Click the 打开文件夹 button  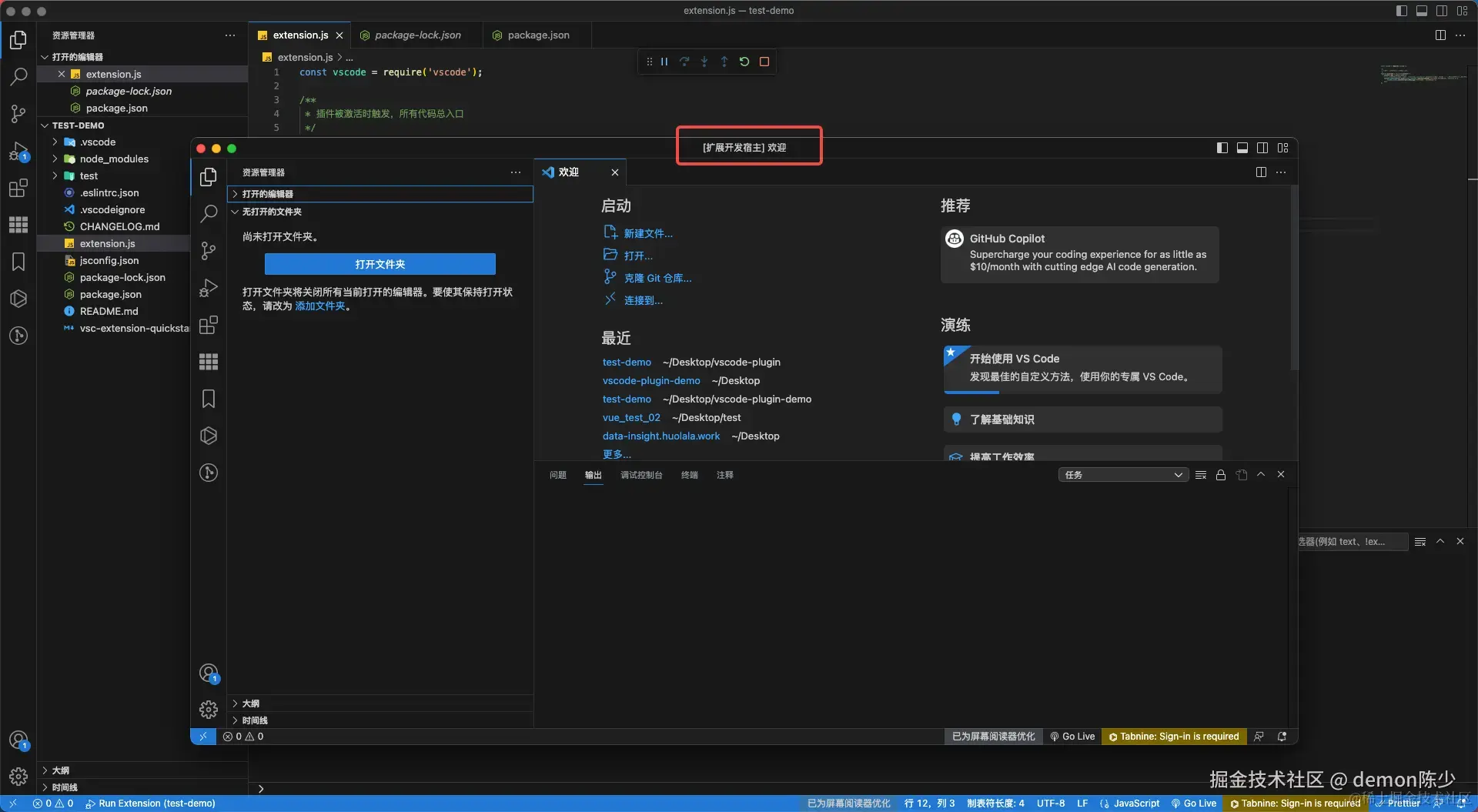380,264
